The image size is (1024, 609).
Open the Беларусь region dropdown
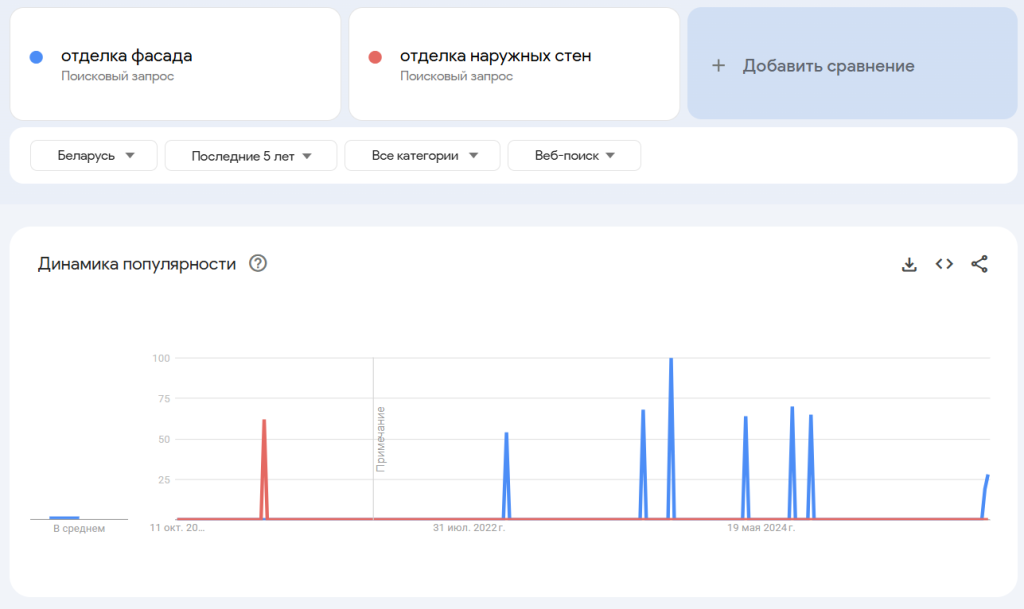[94, 155]
